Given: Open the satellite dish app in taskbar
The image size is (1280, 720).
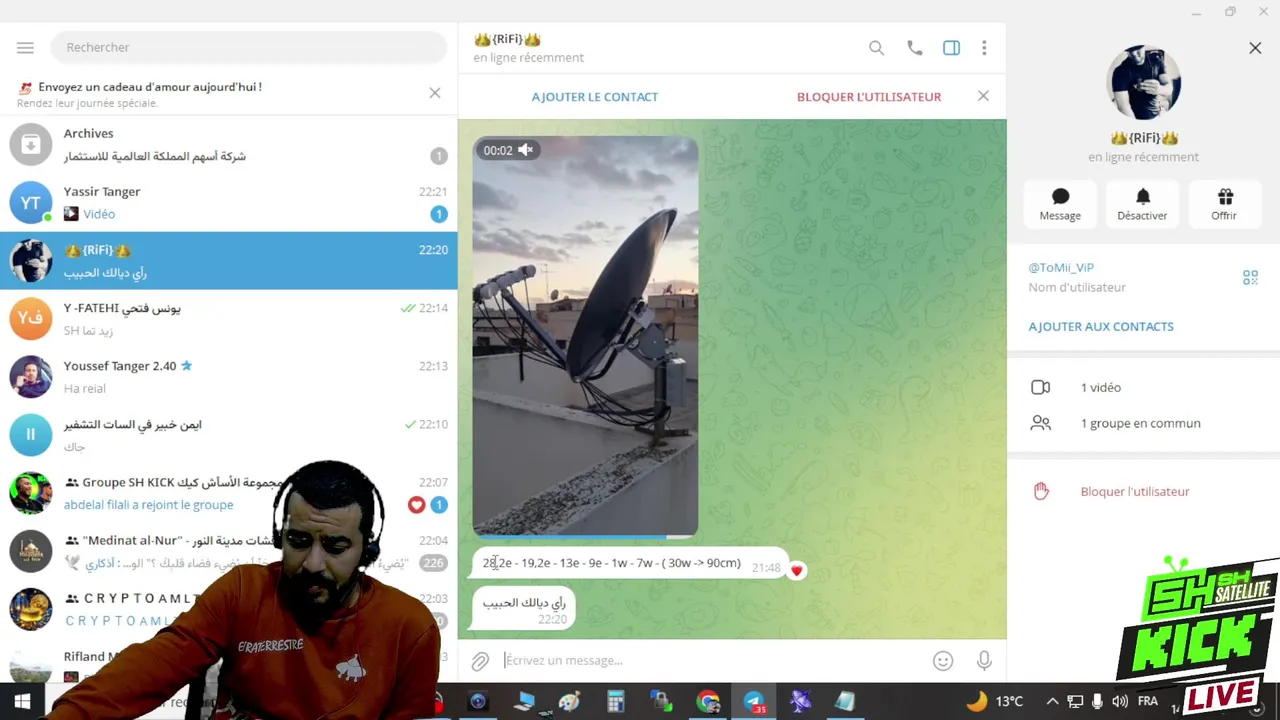Looking at the screenshot, I should point(800,702).
